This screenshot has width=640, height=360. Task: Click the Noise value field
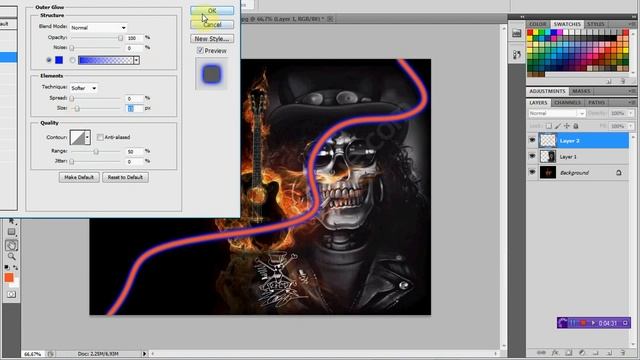pyautogui.click(x=134, y=48)
